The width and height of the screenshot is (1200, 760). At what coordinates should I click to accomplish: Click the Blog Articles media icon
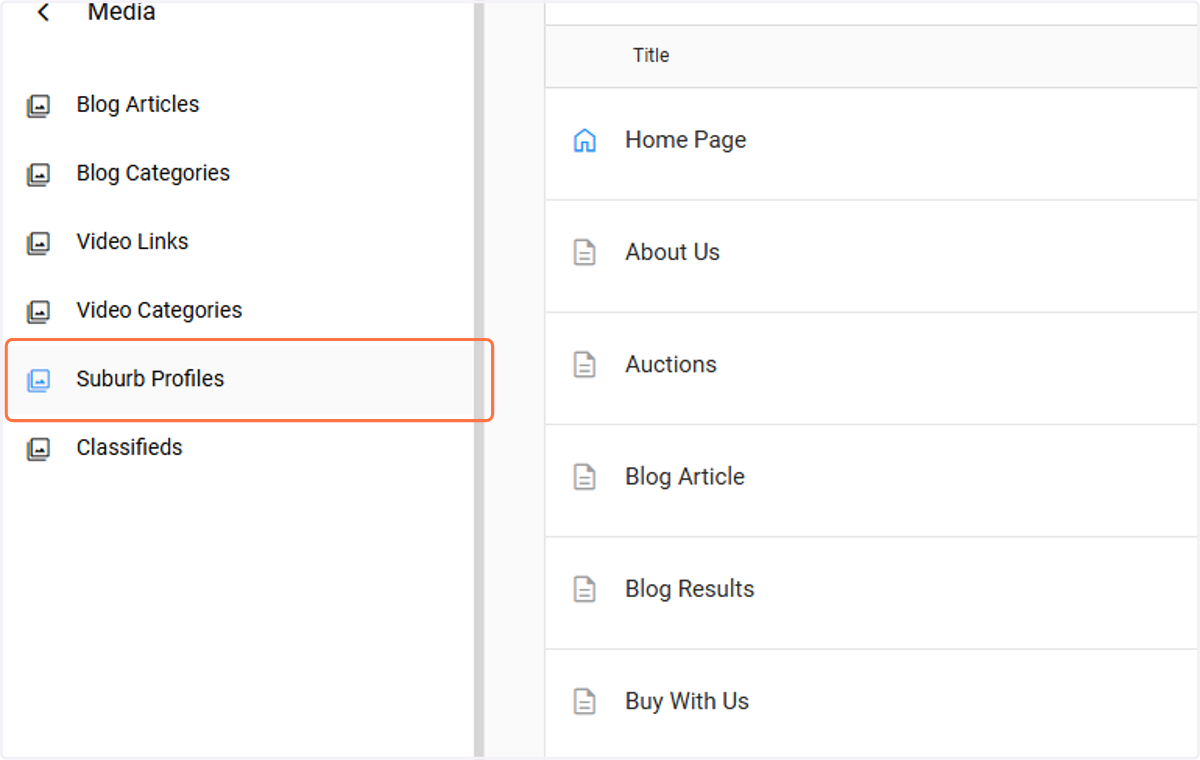click(38, 105)
